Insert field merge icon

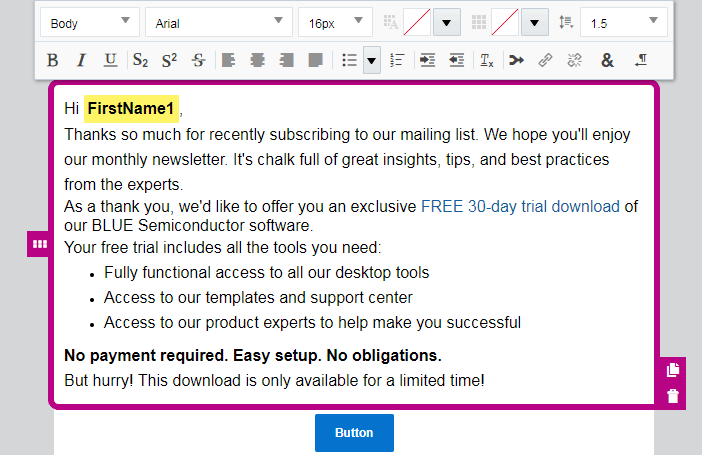click(x=516, y=60)
